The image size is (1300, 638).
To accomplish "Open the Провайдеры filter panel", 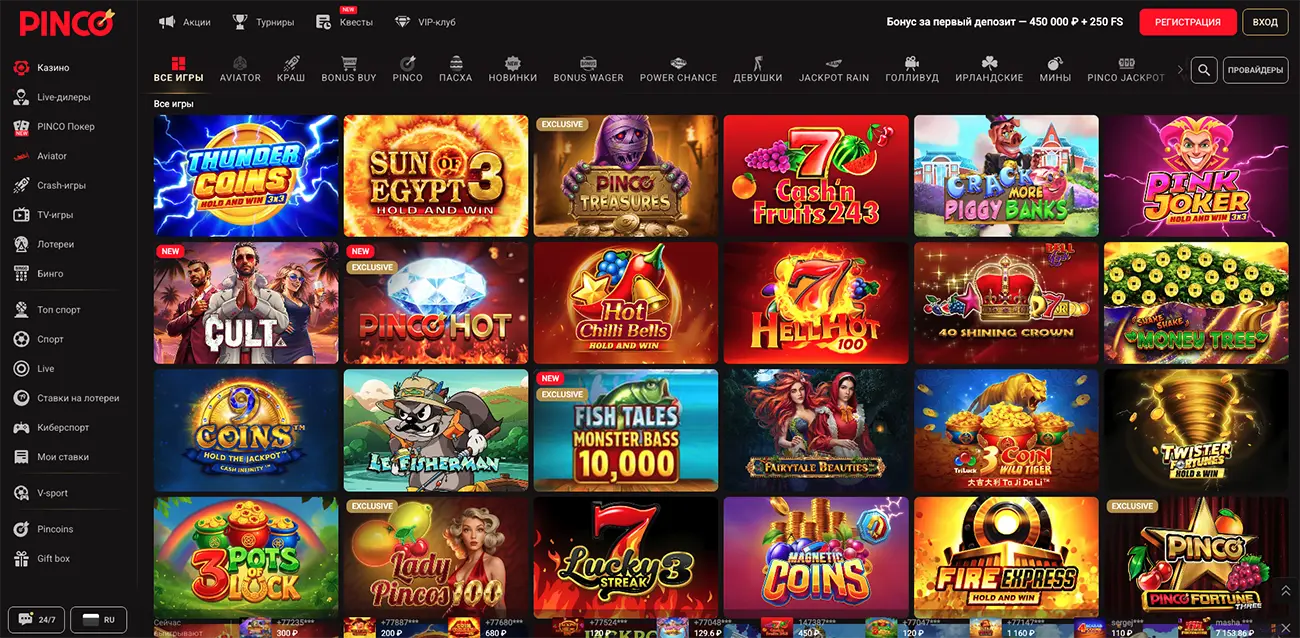I will pos(1255,70).
